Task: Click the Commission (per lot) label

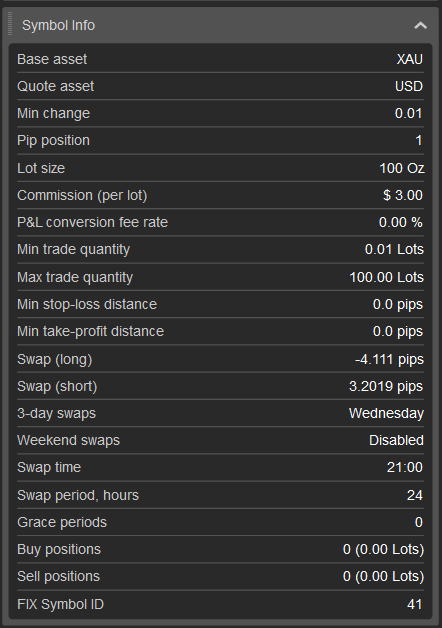Action: point(82,195)
